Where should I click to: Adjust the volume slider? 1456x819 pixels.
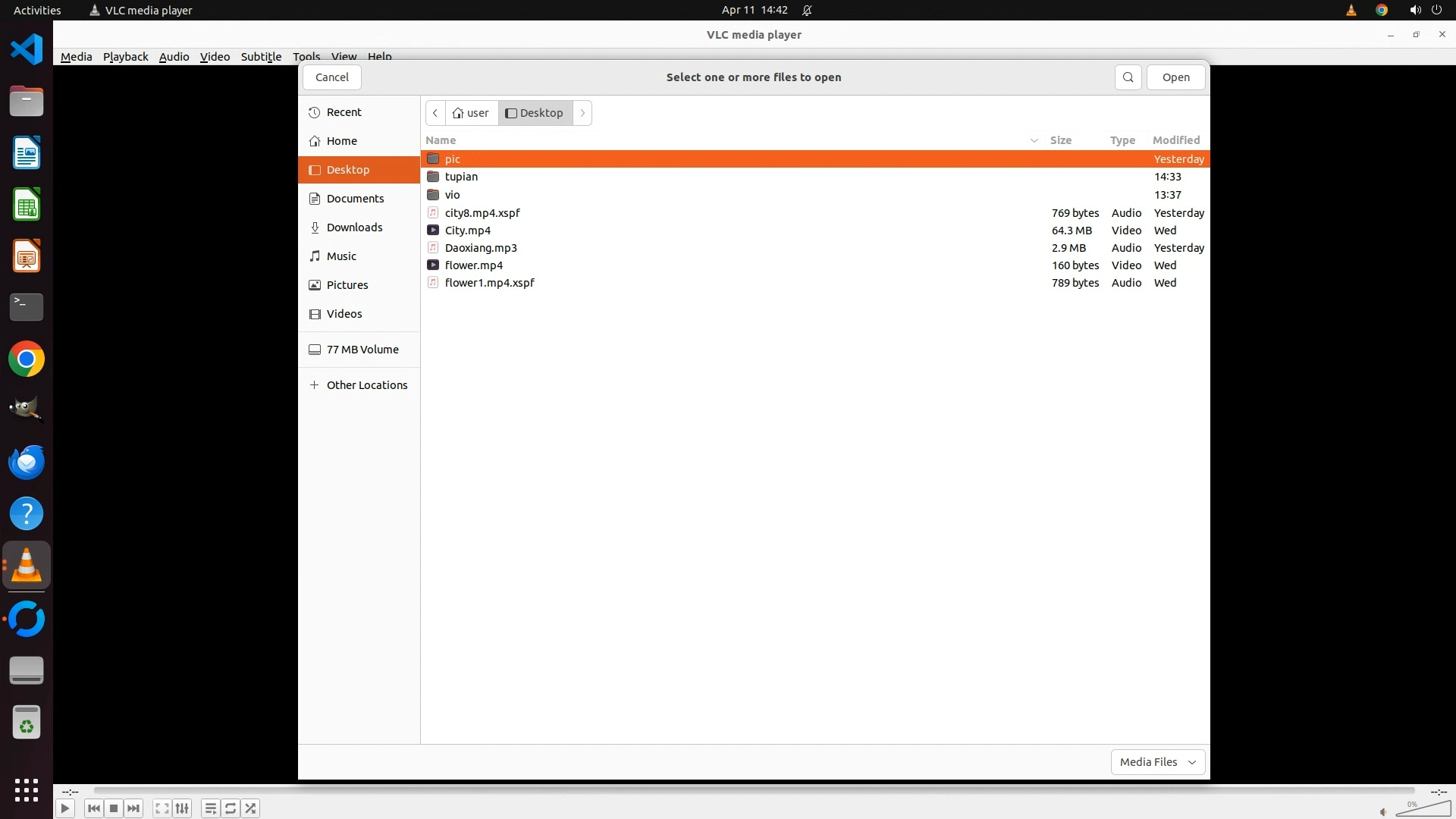(x=1424, y=810)
